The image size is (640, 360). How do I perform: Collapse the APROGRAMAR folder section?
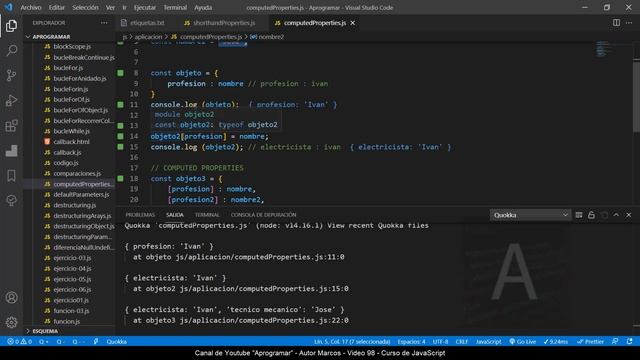click(51, 37)
